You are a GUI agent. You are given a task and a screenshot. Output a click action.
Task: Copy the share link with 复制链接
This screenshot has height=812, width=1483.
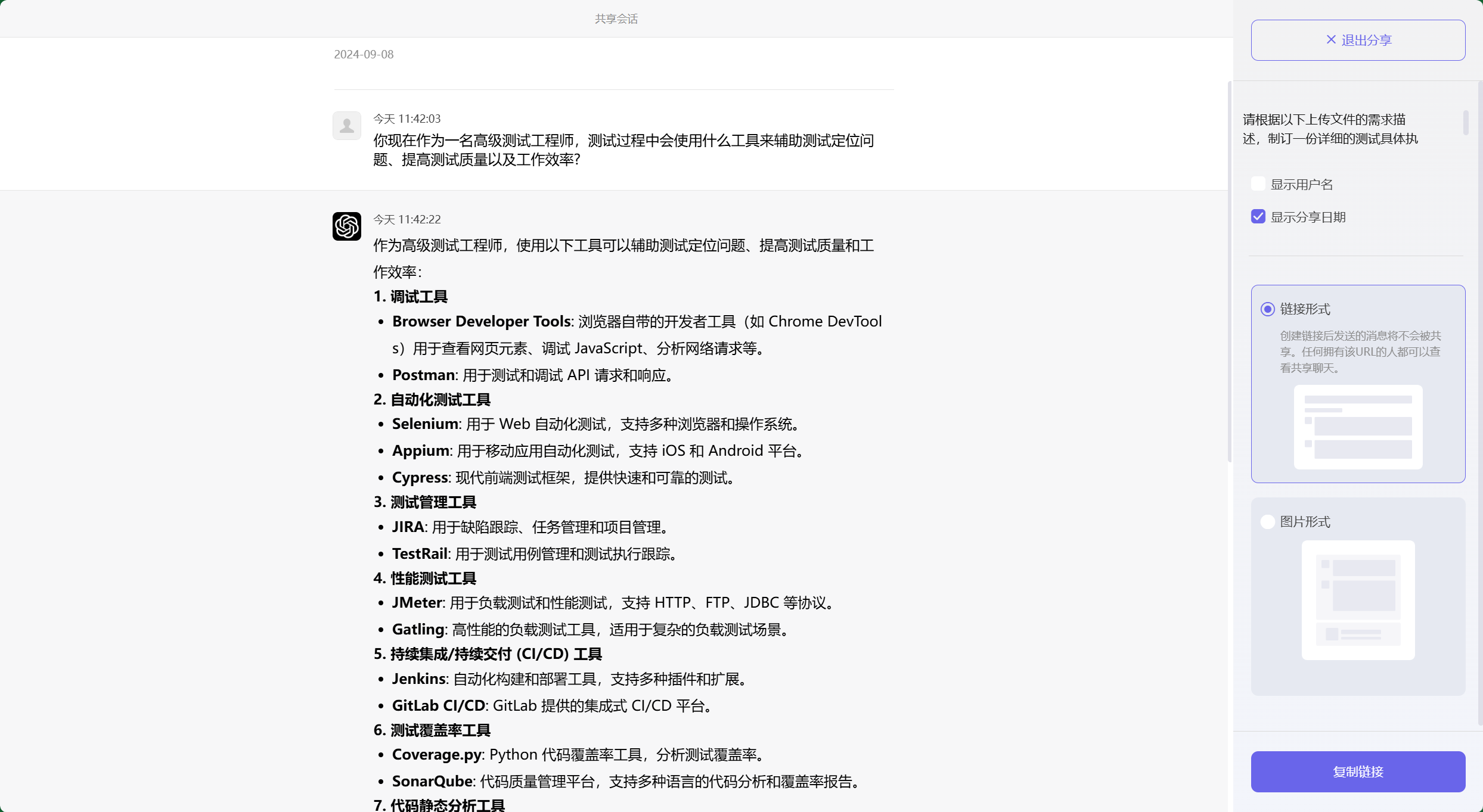(1358, 771)
